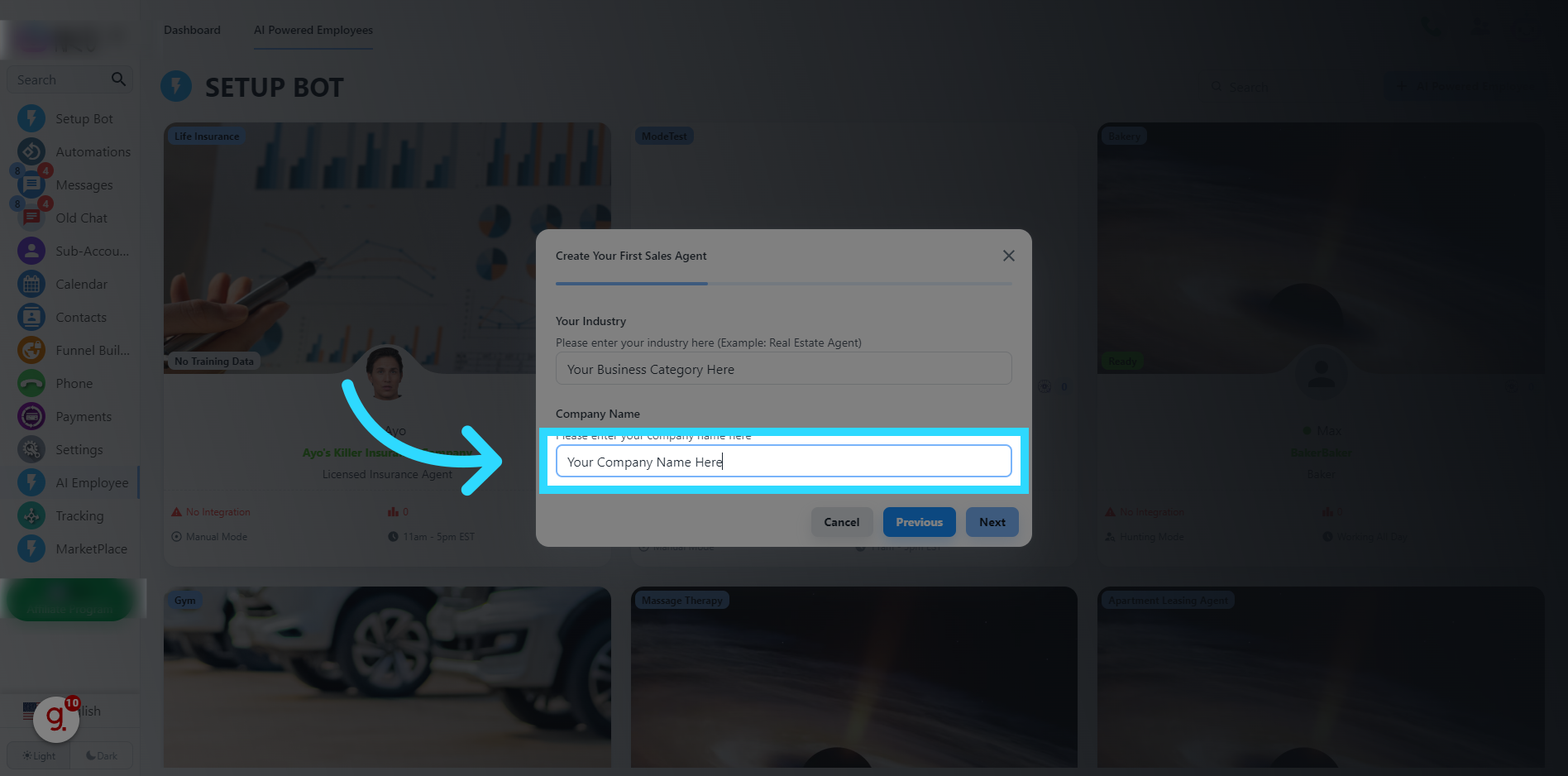Cancel the sales agent creation
This screenshot has width=1568, height=776.
coord(842,522)
